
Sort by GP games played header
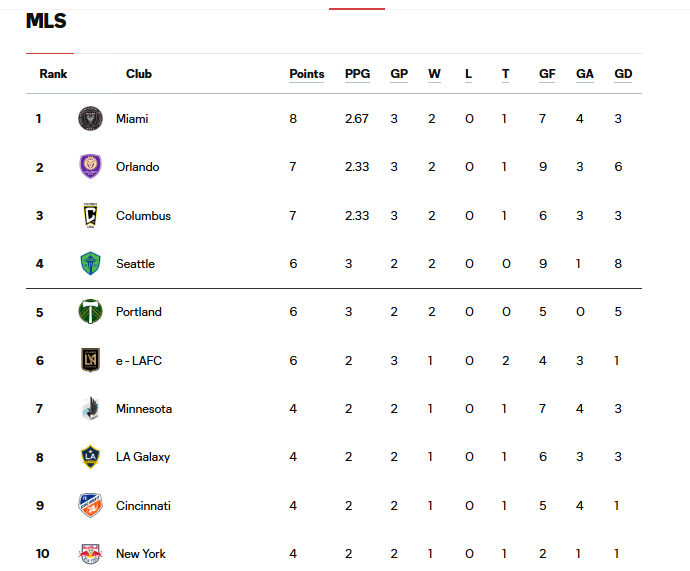(399, 74)
